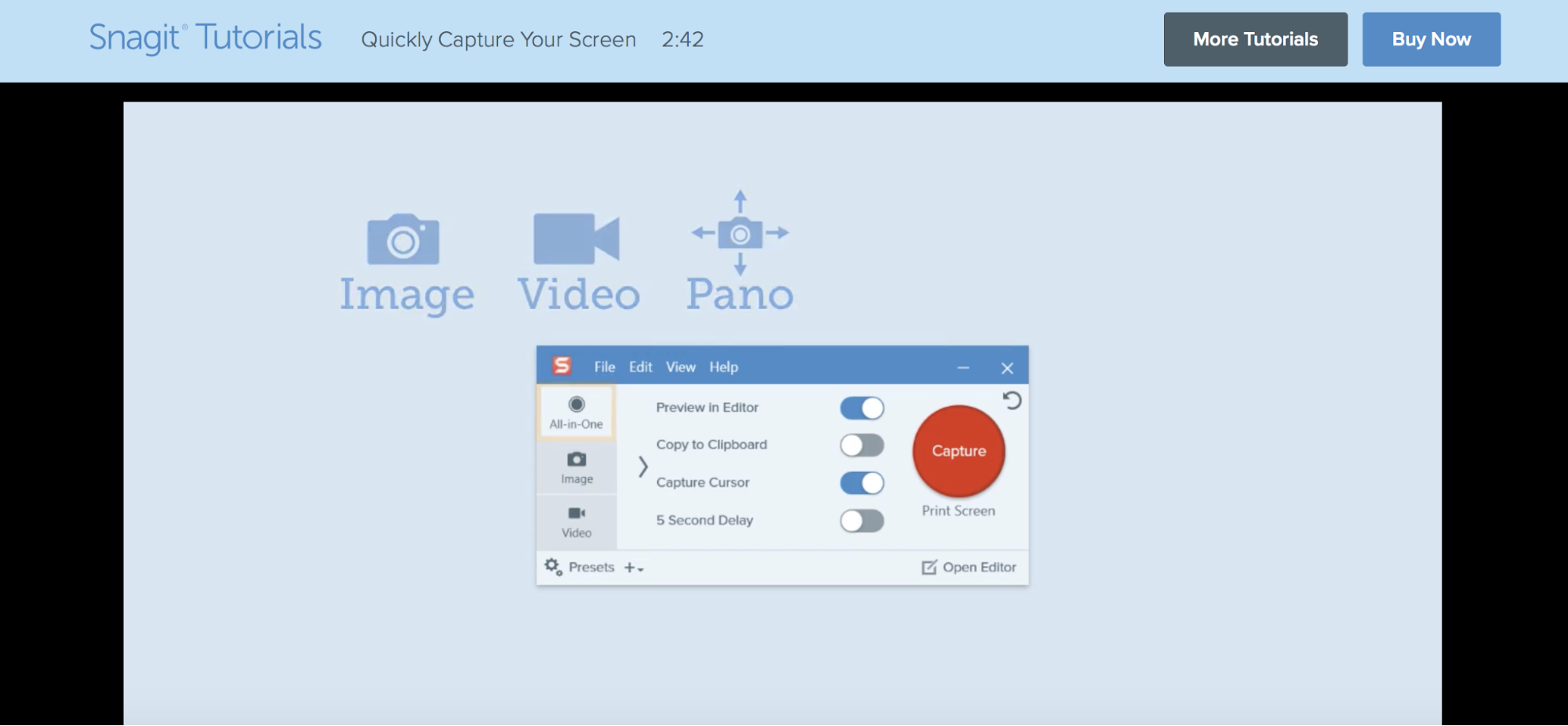Viewport: 1568px width, 726px height.
Task: Click Open Editor
Action: tap(969, 567)
